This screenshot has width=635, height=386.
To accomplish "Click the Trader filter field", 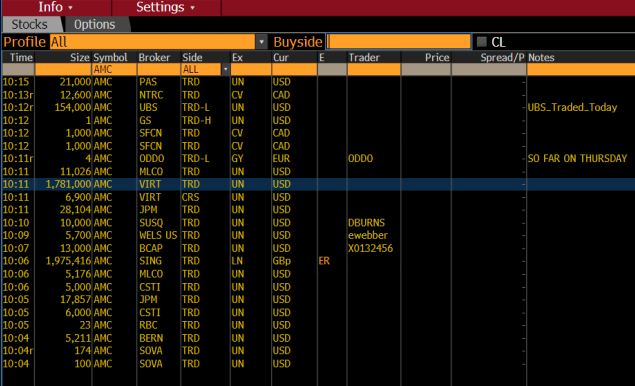I will 374,69.
